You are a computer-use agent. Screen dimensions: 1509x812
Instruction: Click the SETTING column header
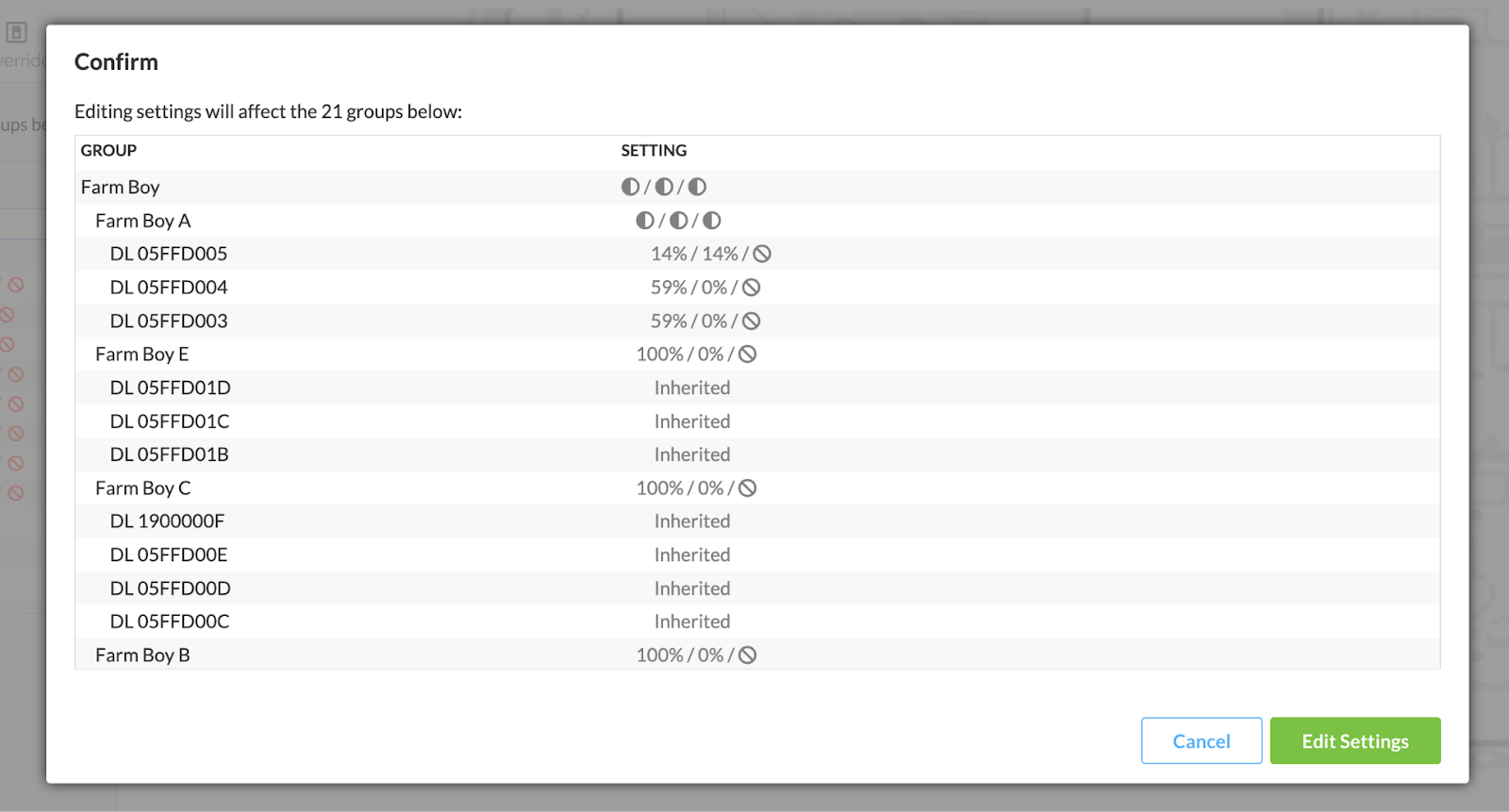[x=654, y=151]
